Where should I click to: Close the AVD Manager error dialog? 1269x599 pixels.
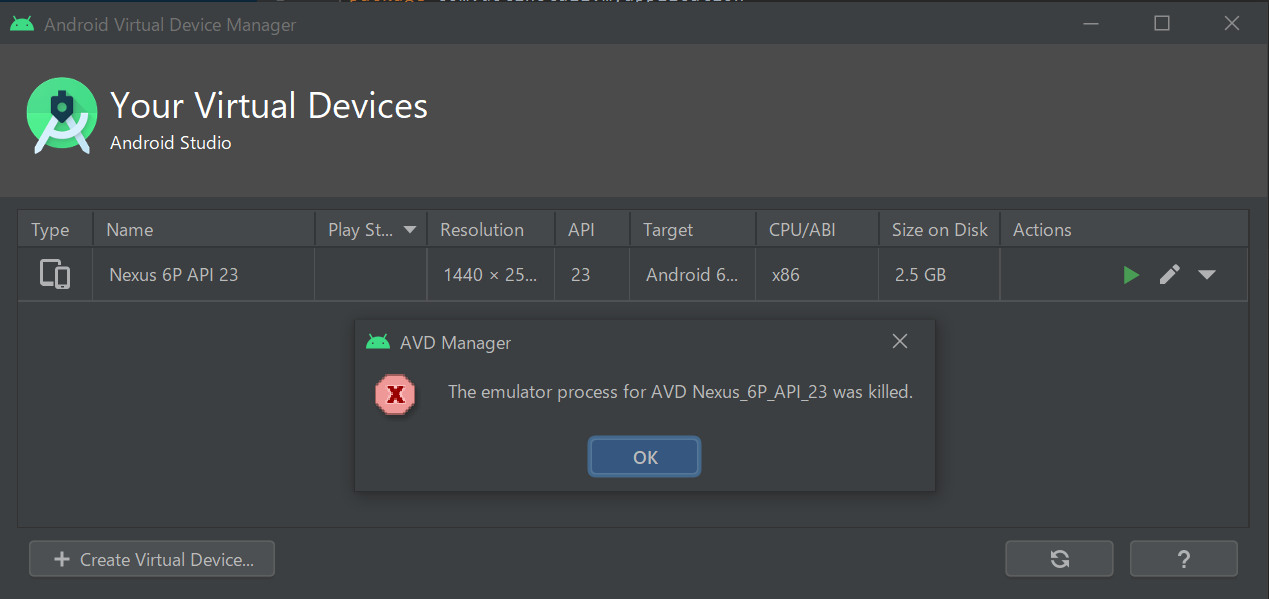899,340
